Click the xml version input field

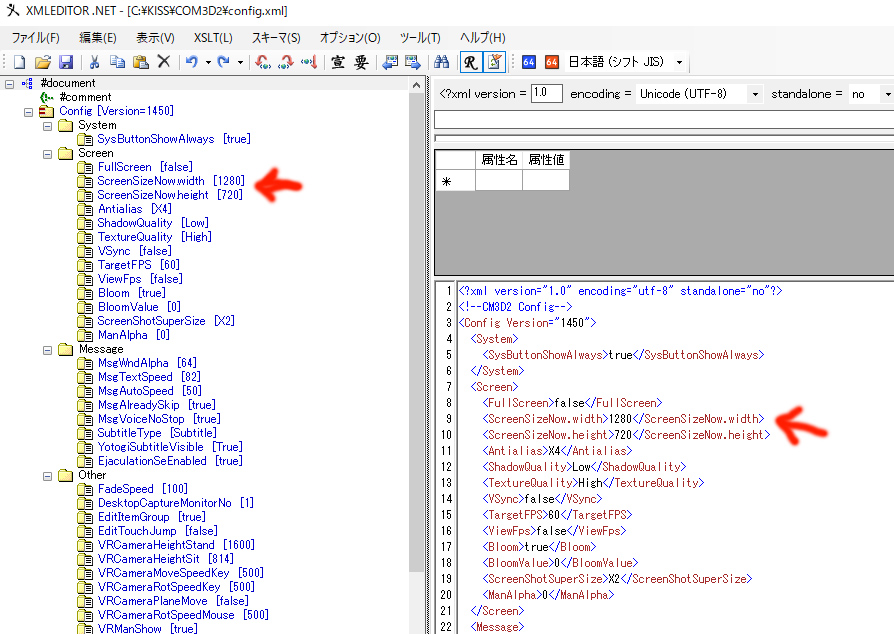(546, 93)
